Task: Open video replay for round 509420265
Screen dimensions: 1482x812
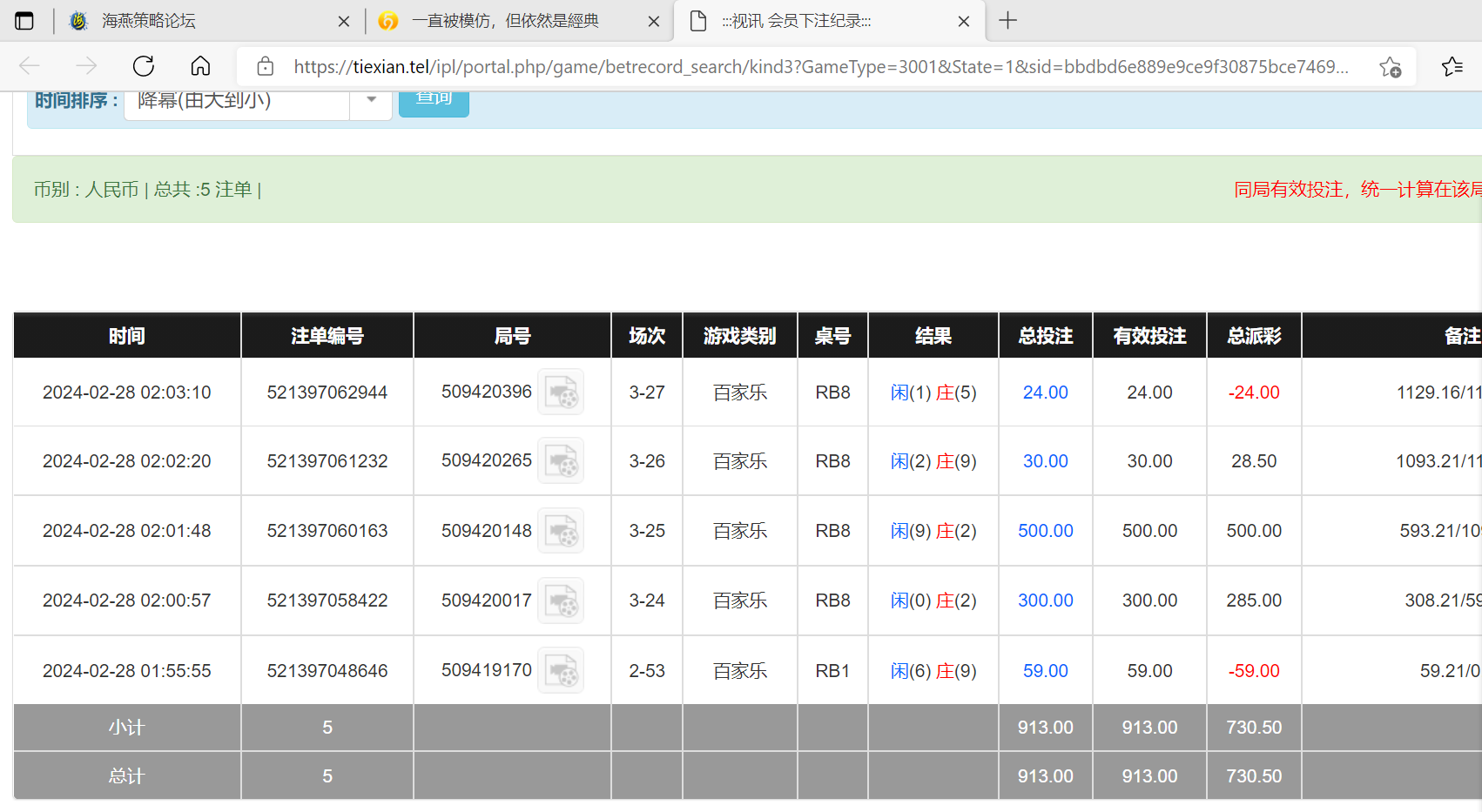Action: click(x=560, y=461)
